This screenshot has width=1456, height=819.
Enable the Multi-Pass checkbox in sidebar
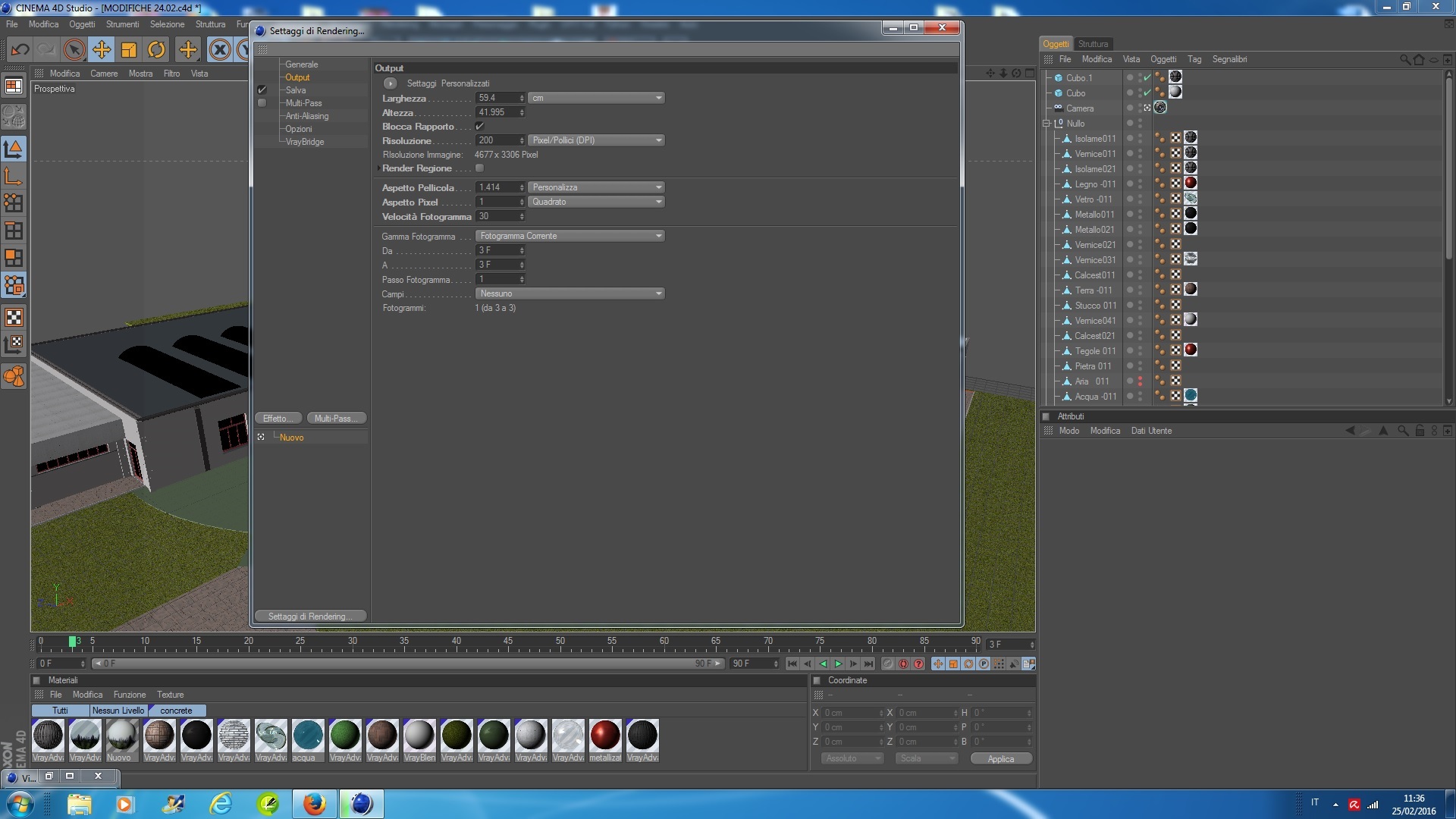[x=262, y=103]
